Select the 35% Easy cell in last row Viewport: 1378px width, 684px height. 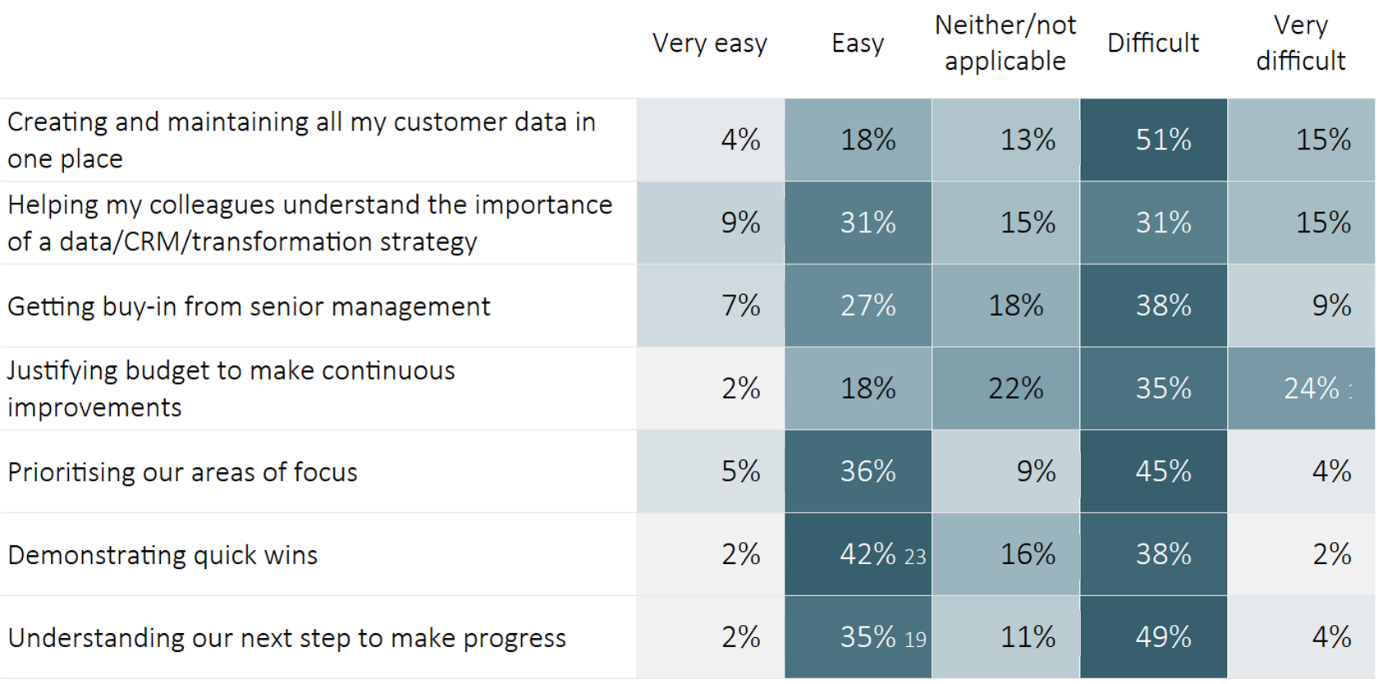tap(858, 637)
